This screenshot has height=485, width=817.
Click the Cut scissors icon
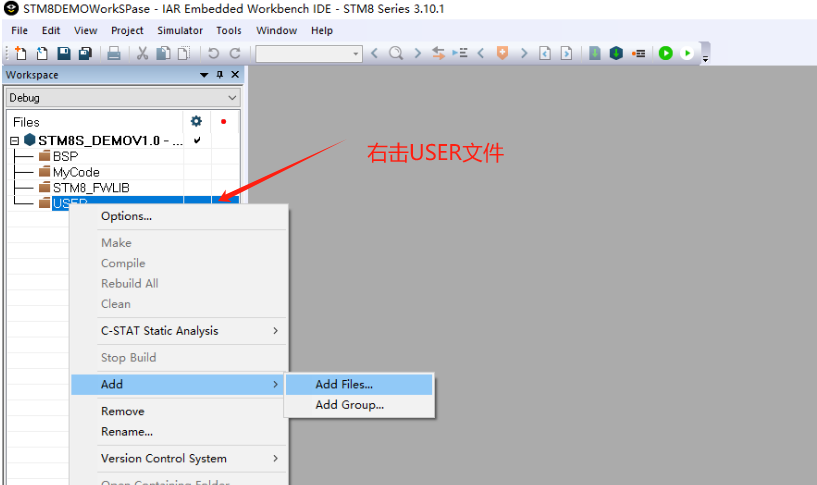pyautogui.click(x=142, y=53)
